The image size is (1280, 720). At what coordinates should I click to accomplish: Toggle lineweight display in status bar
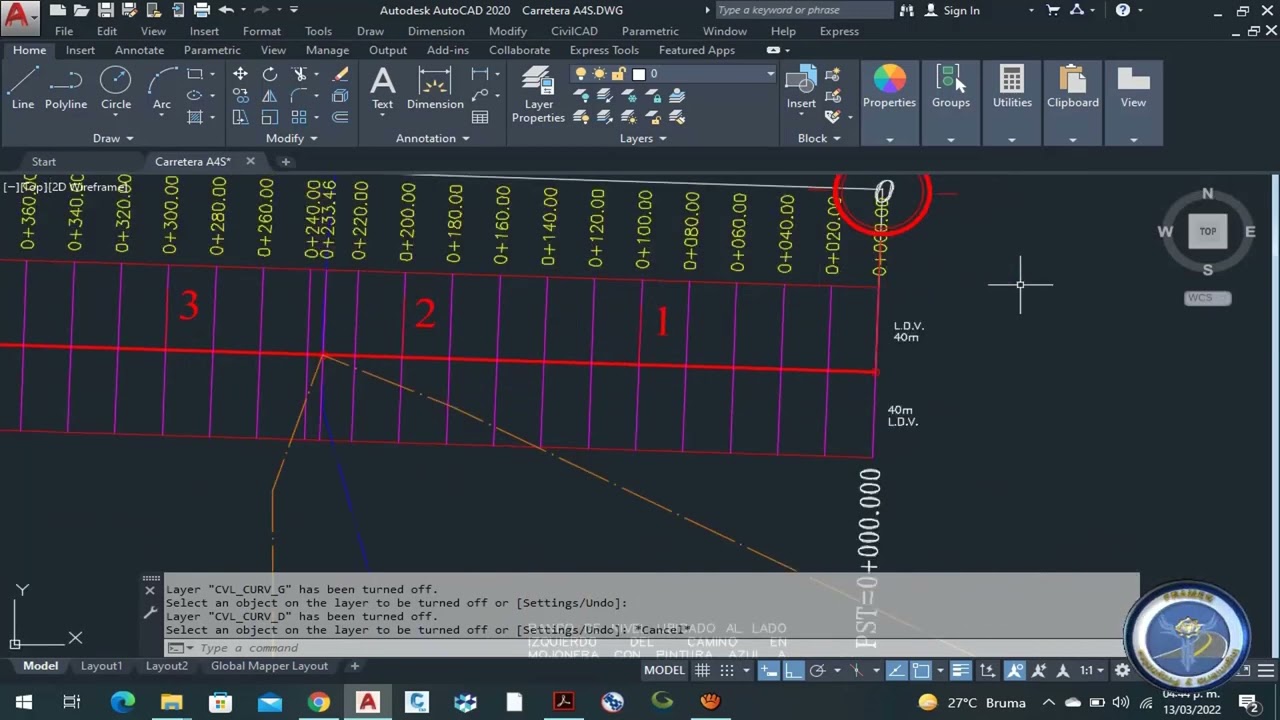point(960,670)
